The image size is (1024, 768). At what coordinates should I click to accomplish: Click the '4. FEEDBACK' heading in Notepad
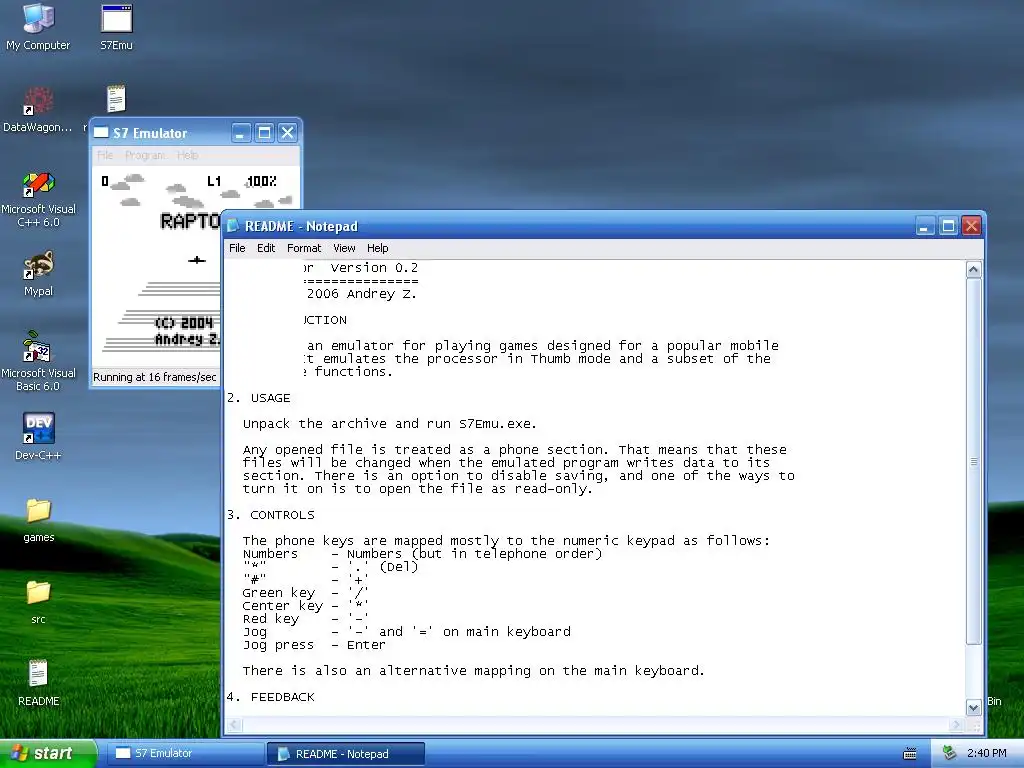[270, 697]
